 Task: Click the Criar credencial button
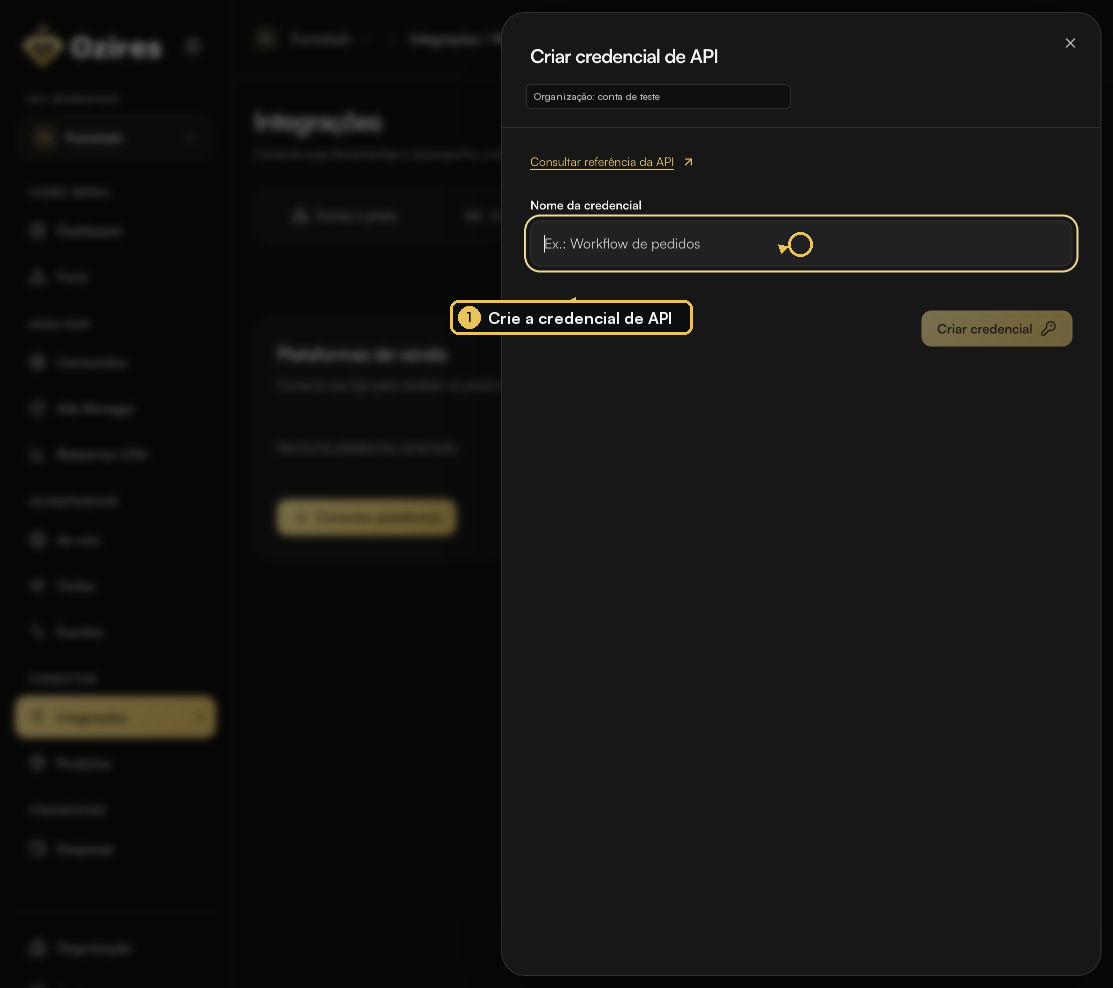click(996, 329)
